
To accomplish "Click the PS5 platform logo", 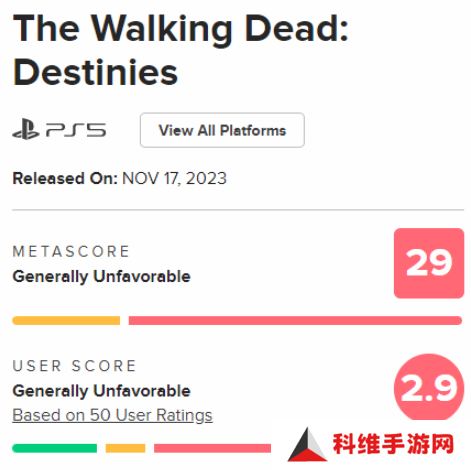I will tap(59, 129).
